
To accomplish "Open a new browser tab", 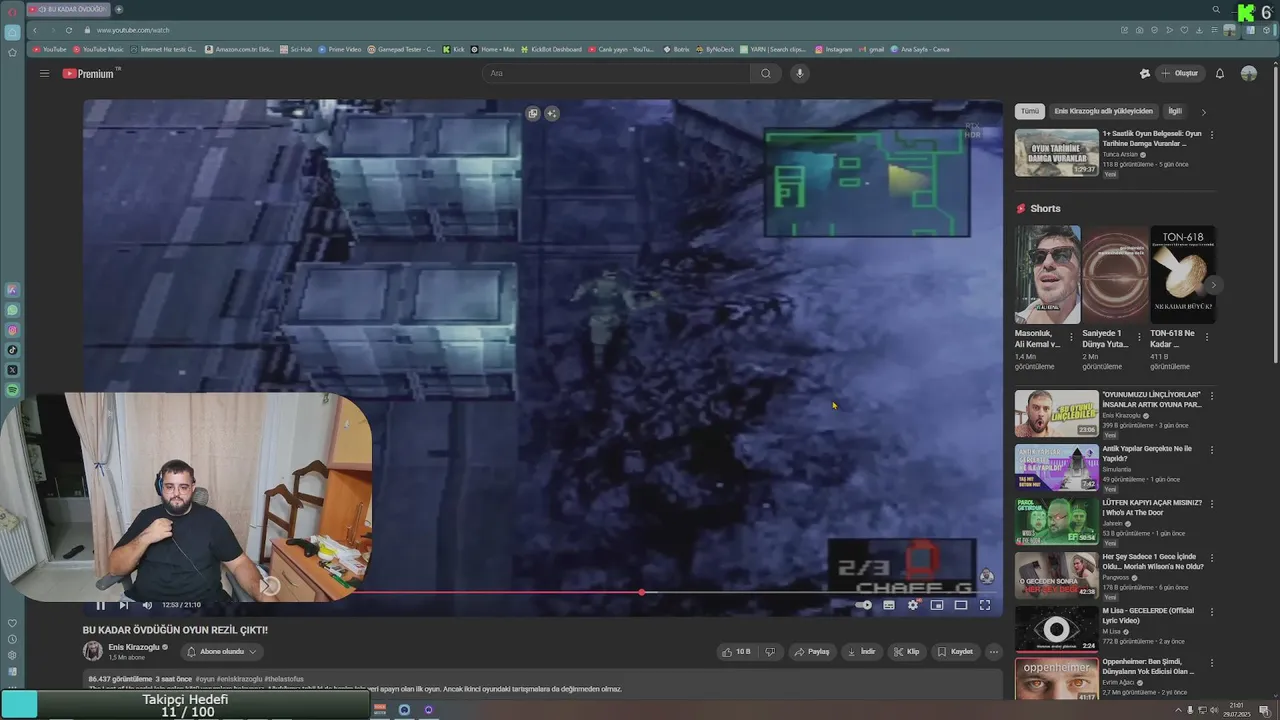I will pos(118,9).
